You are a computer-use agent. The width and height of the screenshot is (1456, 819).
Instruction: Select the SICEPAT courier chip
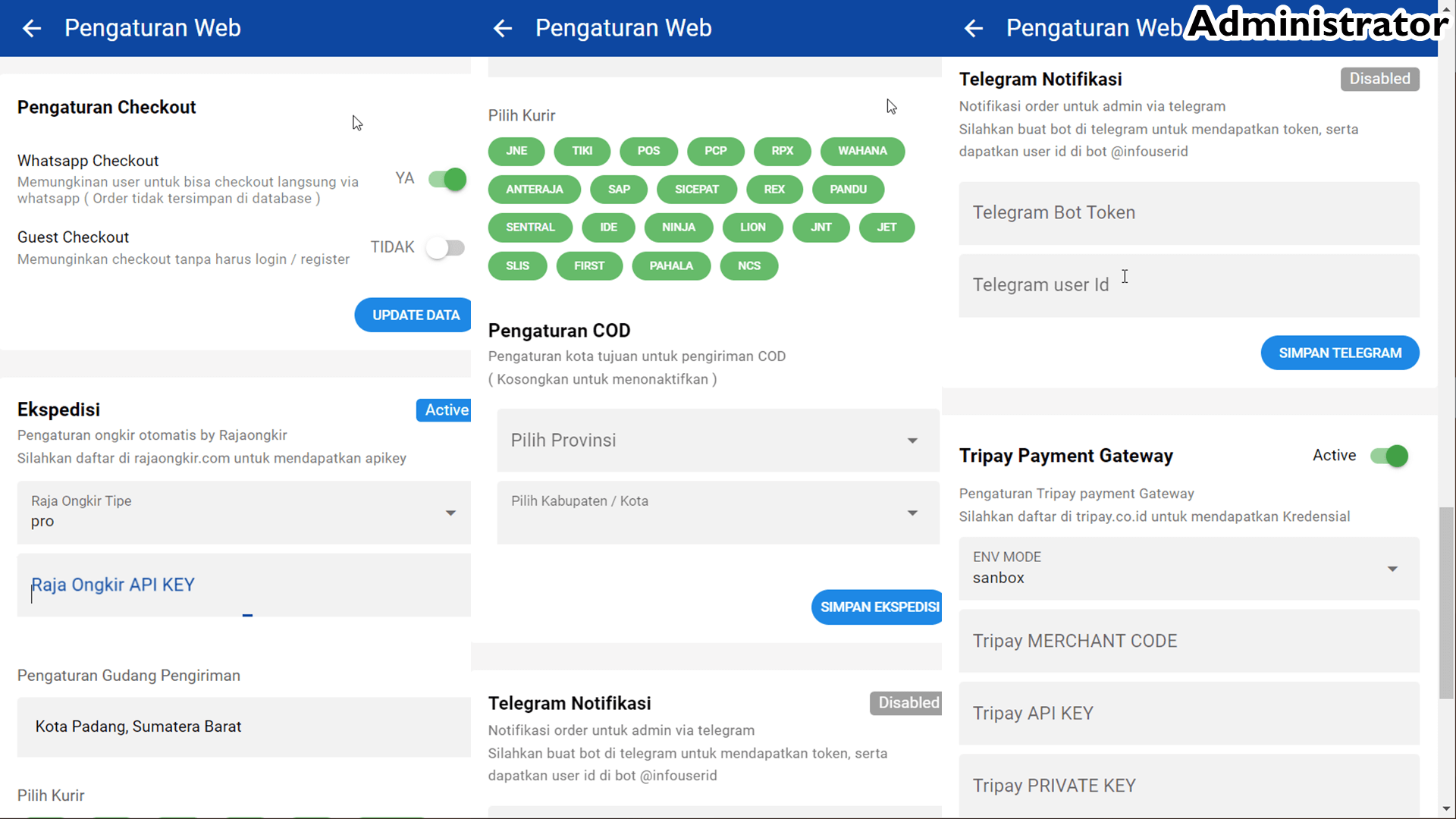697,190
